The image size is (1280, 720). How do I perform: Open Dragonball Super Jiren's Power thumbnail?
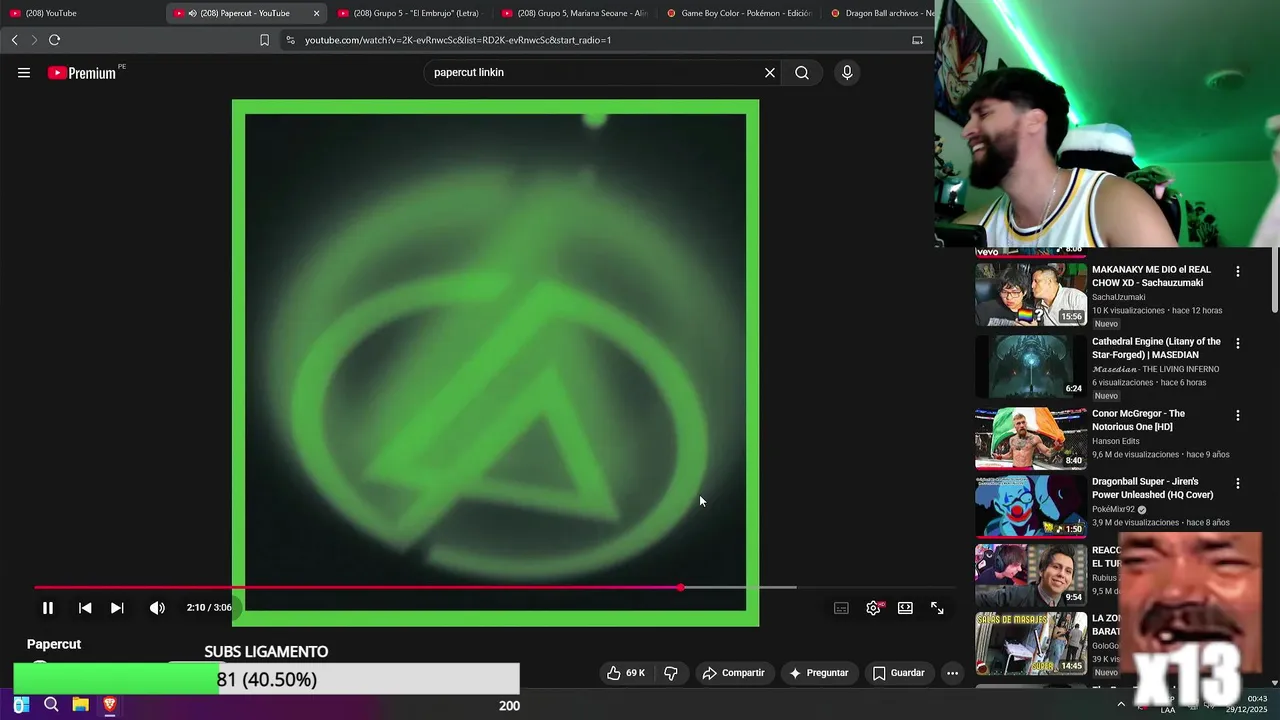click(x=1031, y=507)
